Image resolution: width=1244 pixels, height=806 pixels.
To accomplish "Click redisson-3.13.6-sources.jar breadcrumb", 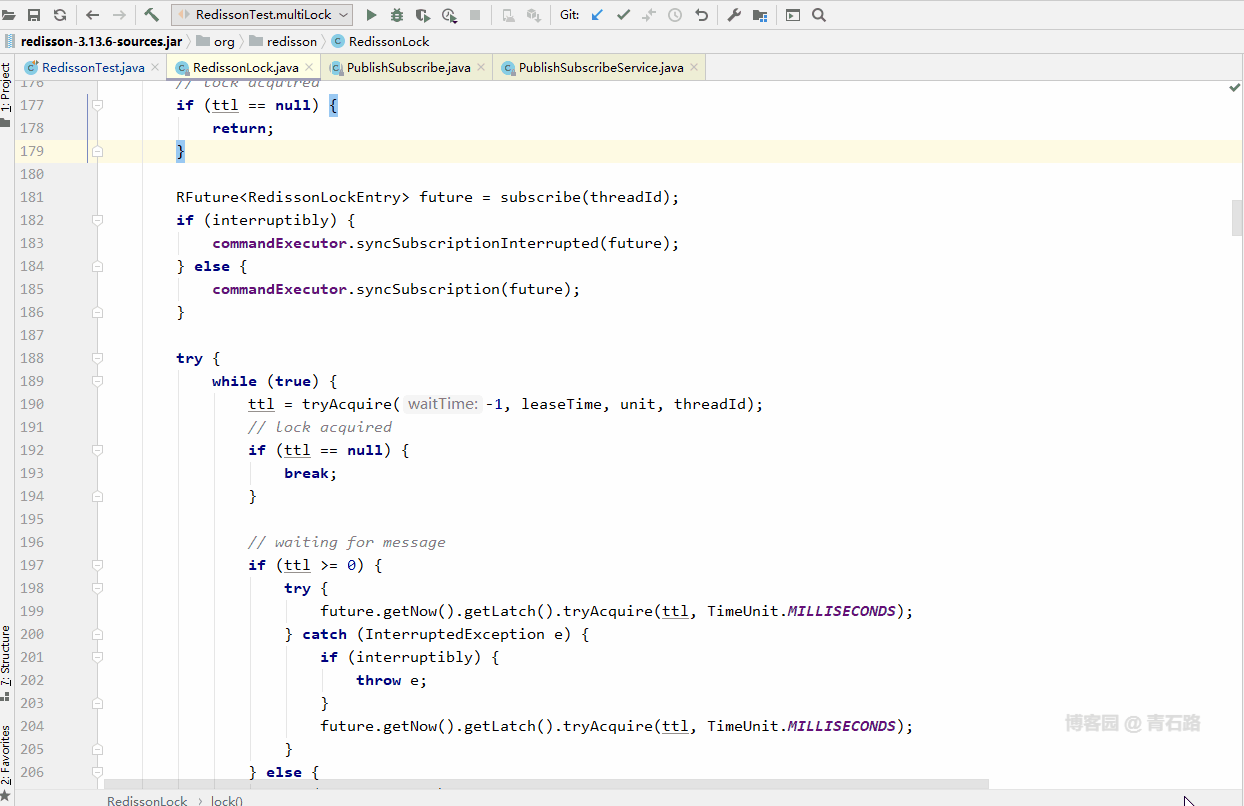I will (101, 41).
